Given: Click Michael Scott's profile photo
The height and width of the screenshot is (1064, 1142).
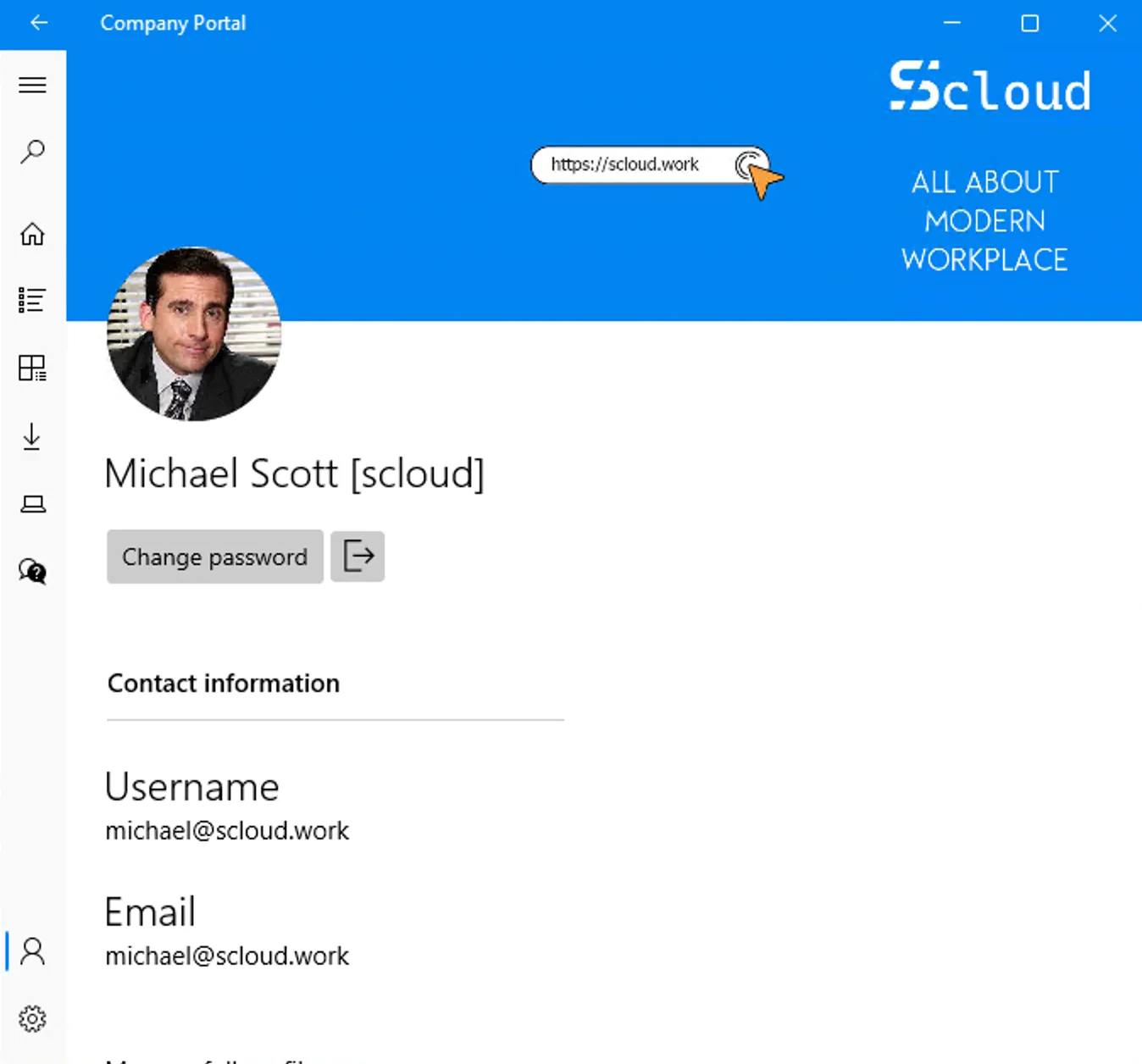Looking at the screenshot, I should pyautogui.click(x=194, y=334).
